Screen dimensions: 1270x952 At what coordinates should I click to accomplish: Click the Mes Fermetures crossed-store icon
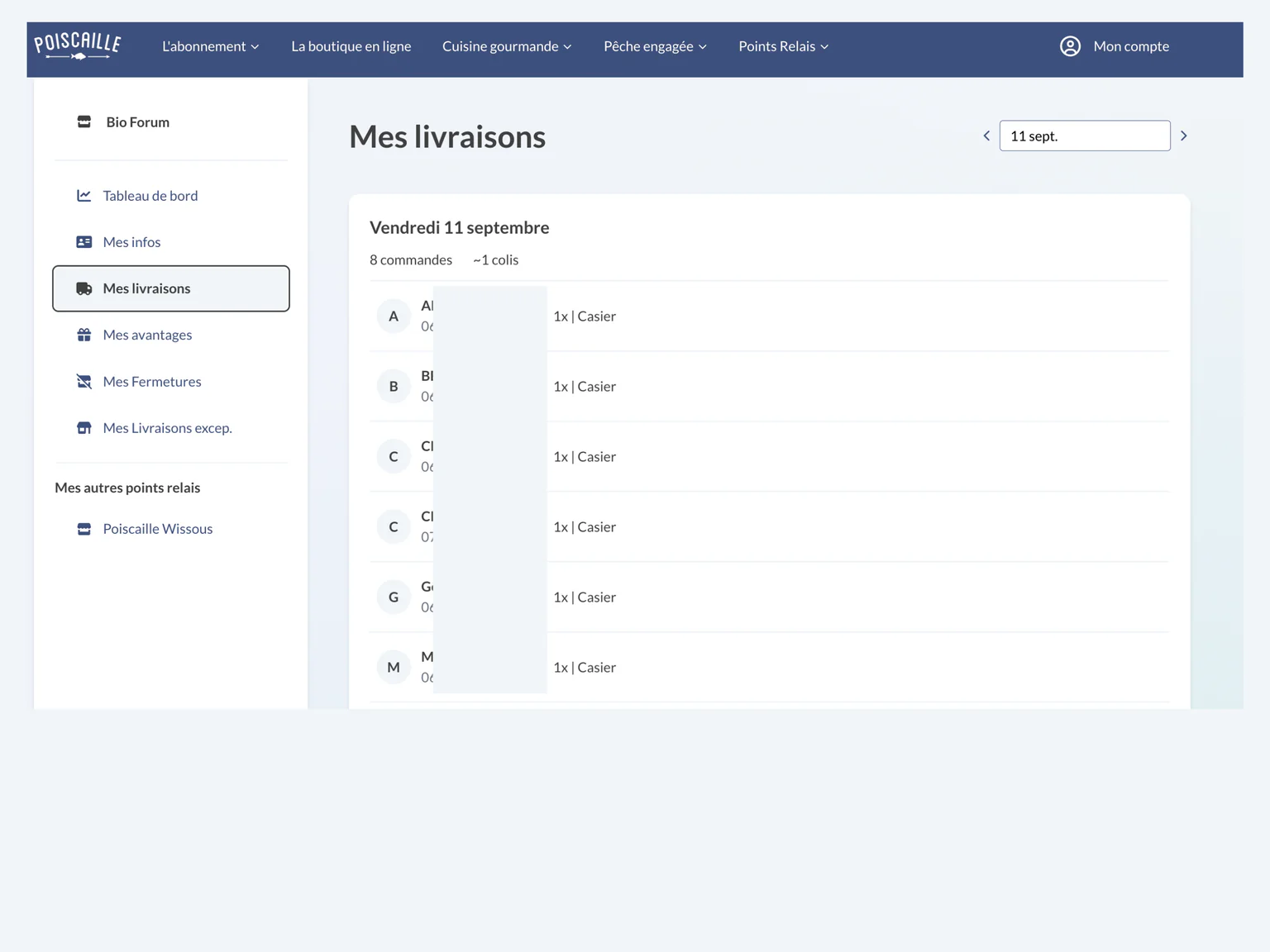coord(84,382)
